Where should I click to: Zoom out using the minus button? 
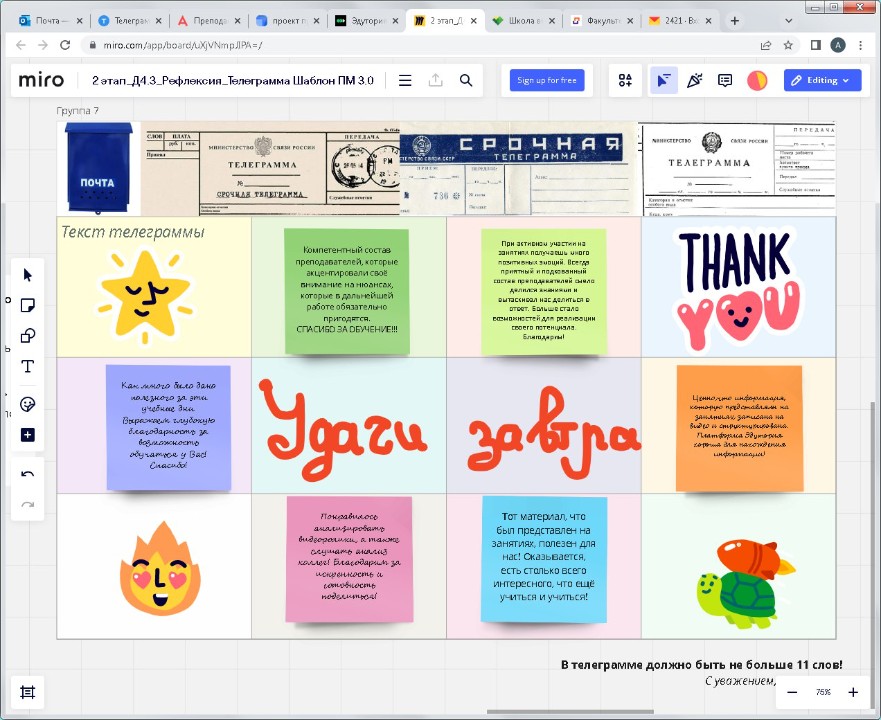click(x=792, y=692)
